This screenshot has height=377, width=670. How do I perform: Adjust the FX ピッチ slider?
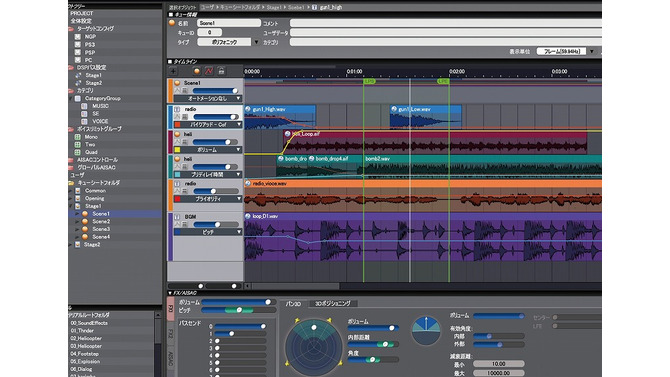[238, 309]
